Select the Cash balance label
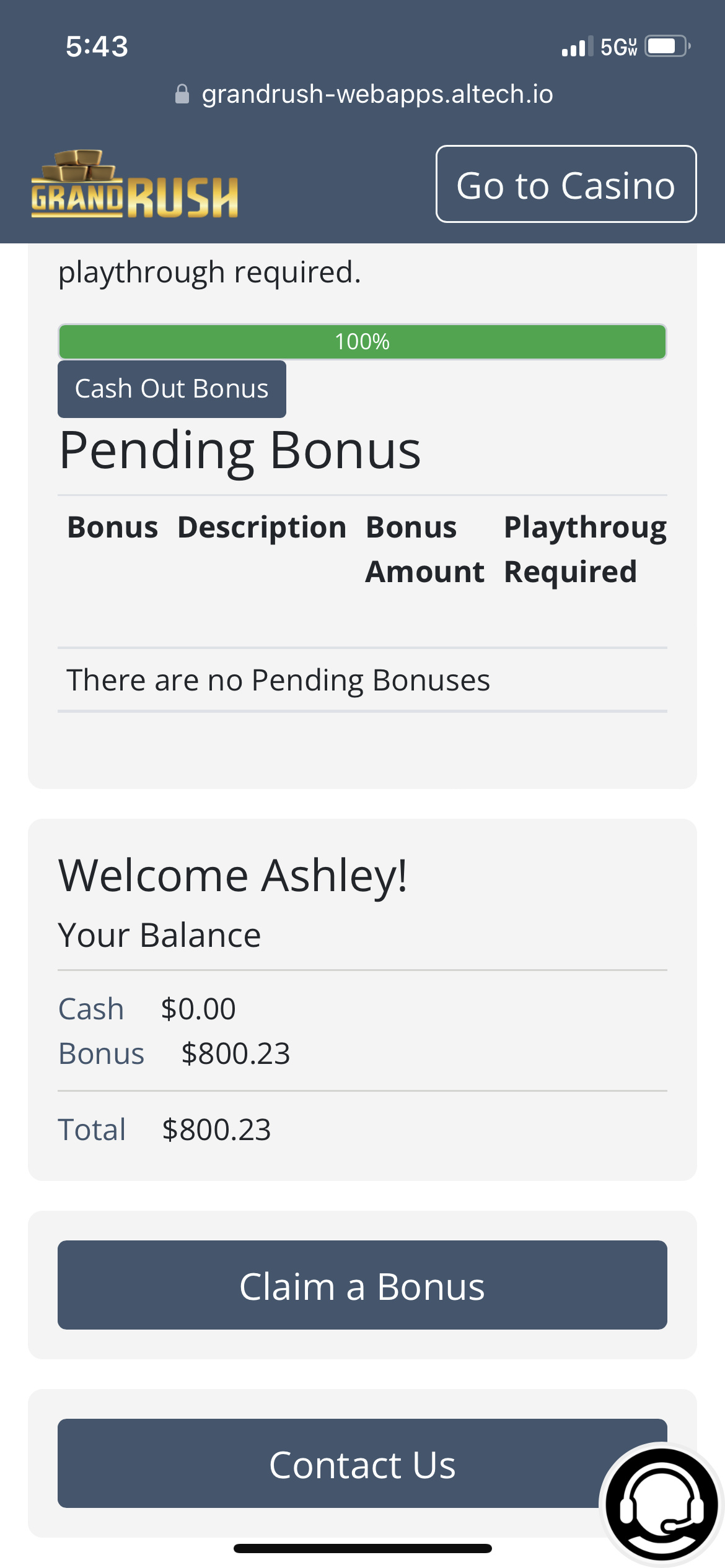Image resolution: width=725 pixels, height=1568 pixels. [91, 1009]
